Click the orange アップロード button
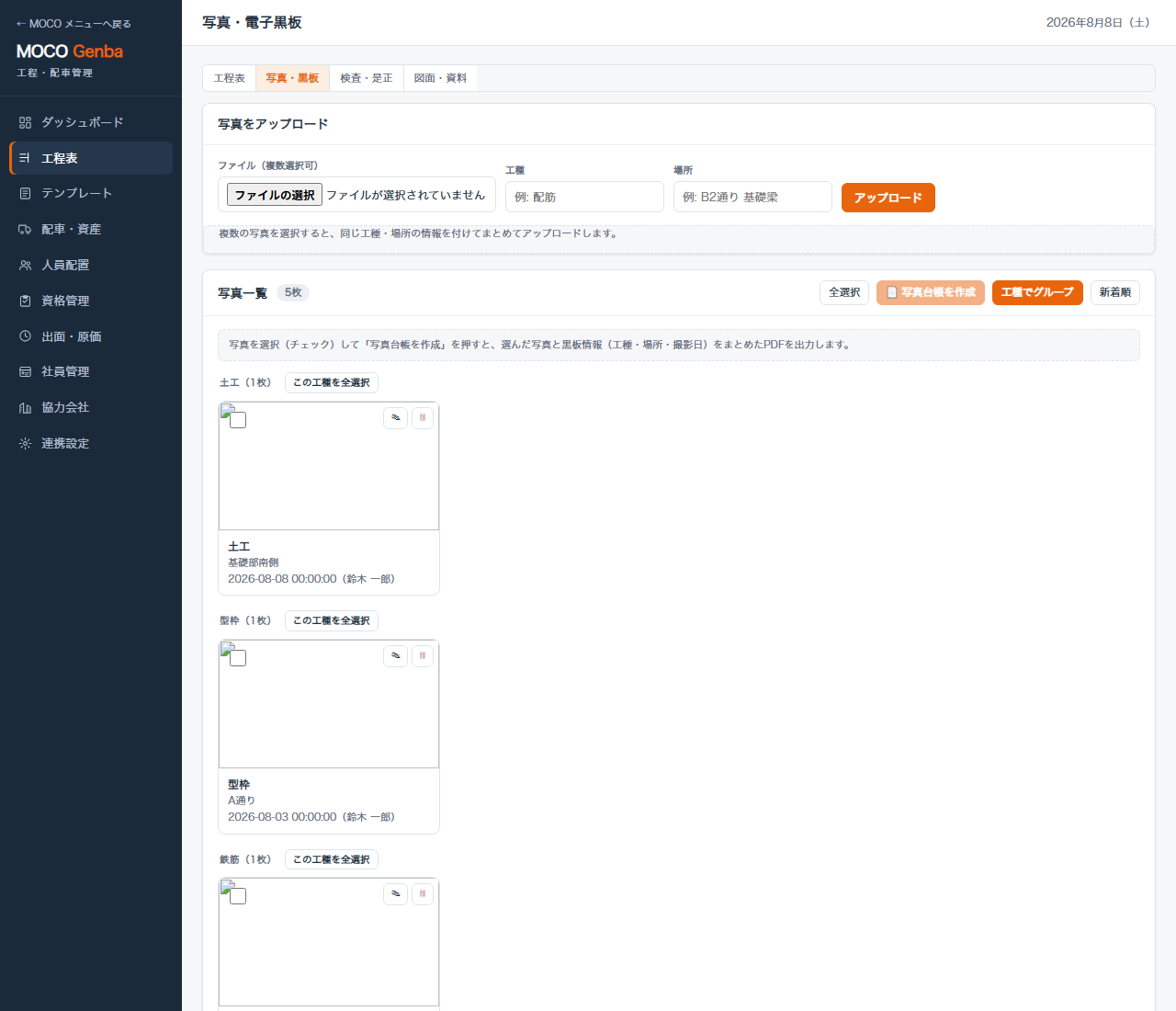Screen dimensions: 1176x1011 pos(888,198)
